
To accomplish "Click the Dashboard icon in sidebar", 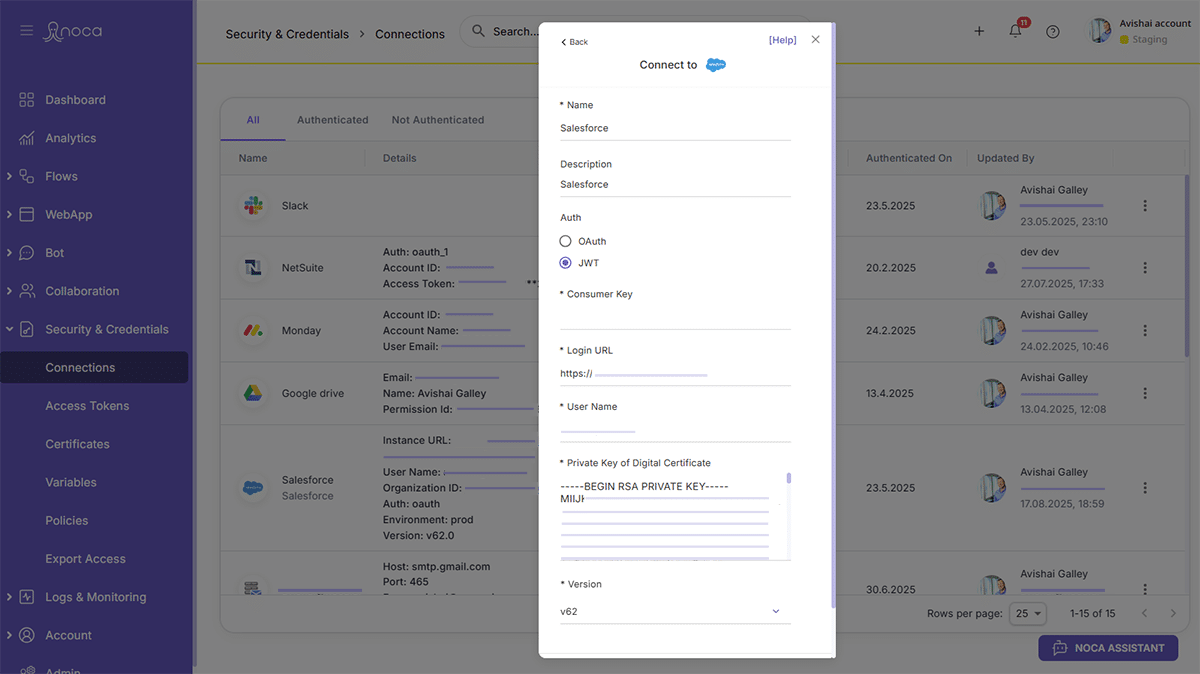I will [x=28, y=100].
